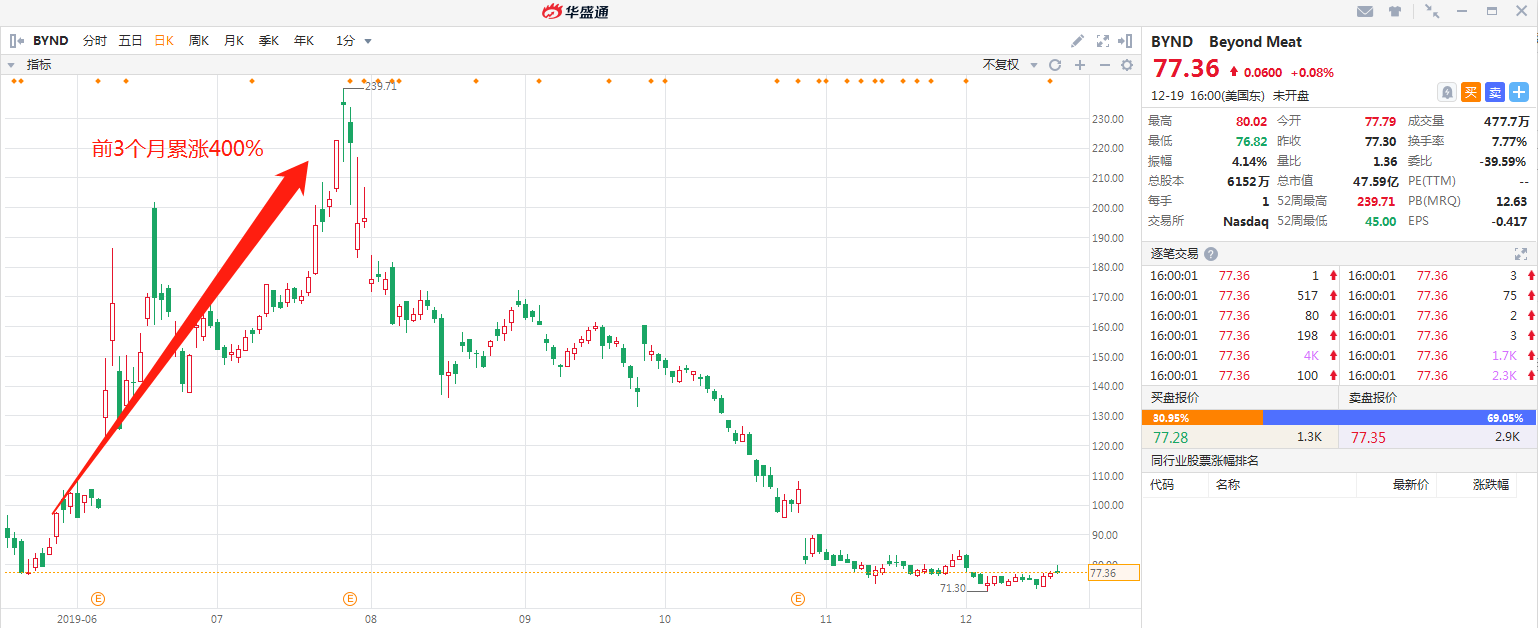Click earnings E marker near 2019-06
This screenshot has width=1538, height=628.
[98, 599]
